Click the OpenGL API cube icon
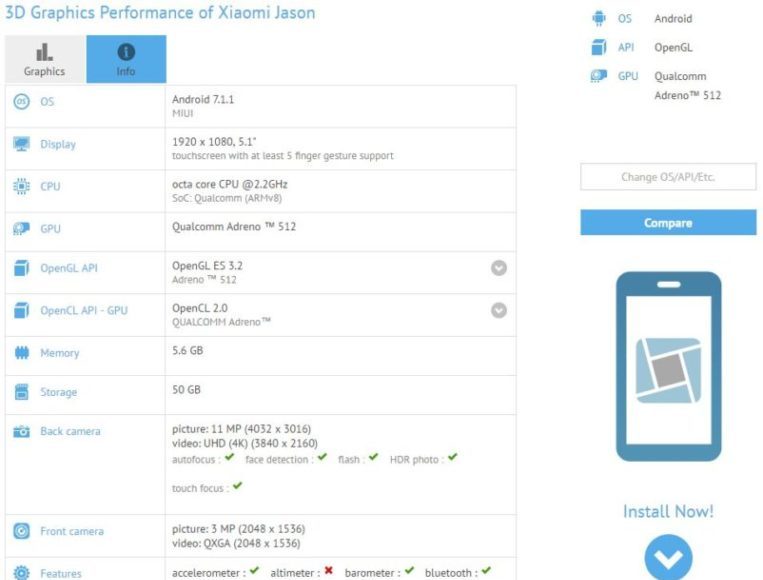This screenshot has height=580, width=763. click(x=21, y=268)
